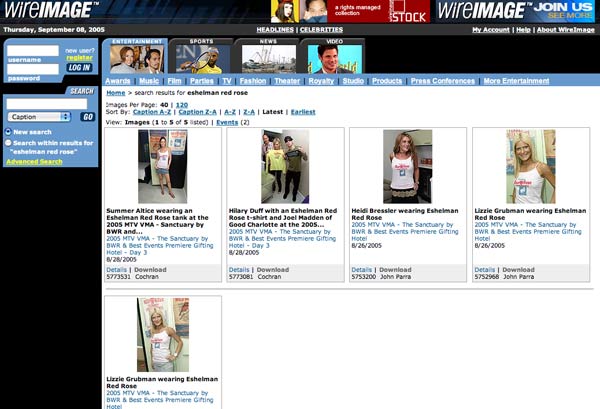Image resolution: width=600 pixels, height=409 pixels.
Task: Open Lizzie Grubman thumbnail in second row
Action: tap(163, 335)
